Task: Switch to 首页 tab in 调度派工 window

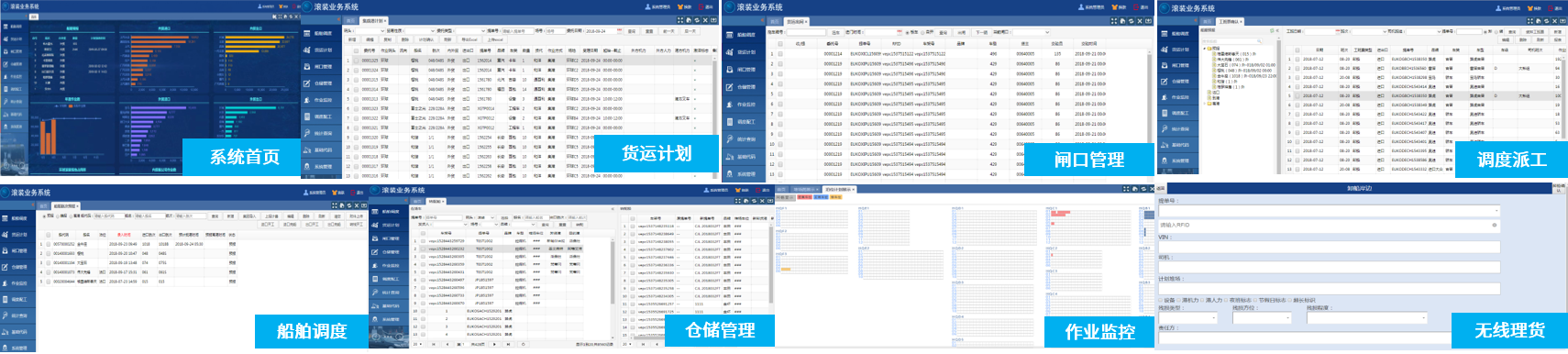Action: pyautogui.click(x=1207, y=21)
